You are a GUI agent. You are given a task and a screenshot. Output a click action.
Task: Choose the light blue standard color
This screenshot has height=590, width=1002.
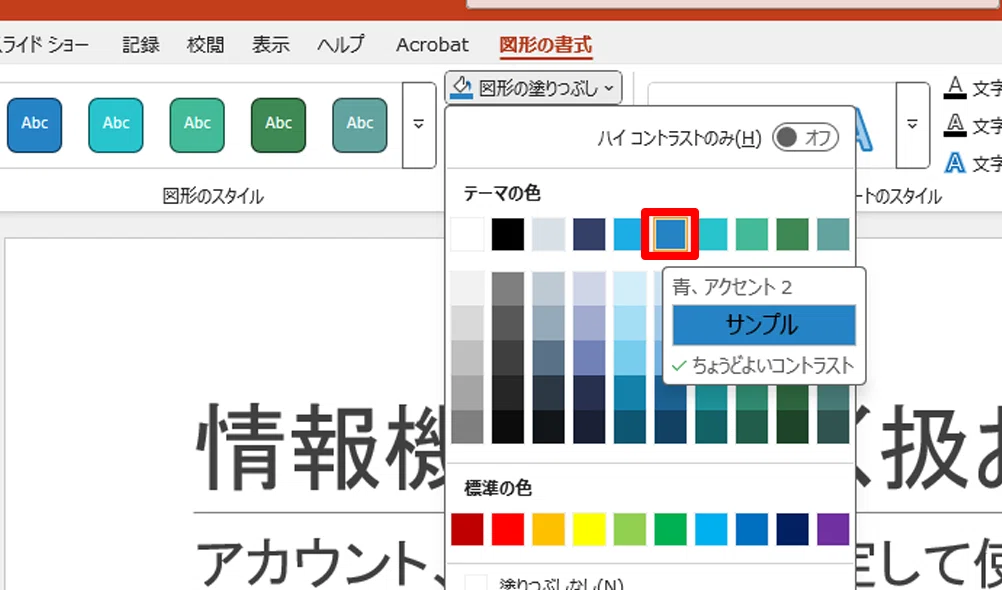tap(711, 529)
